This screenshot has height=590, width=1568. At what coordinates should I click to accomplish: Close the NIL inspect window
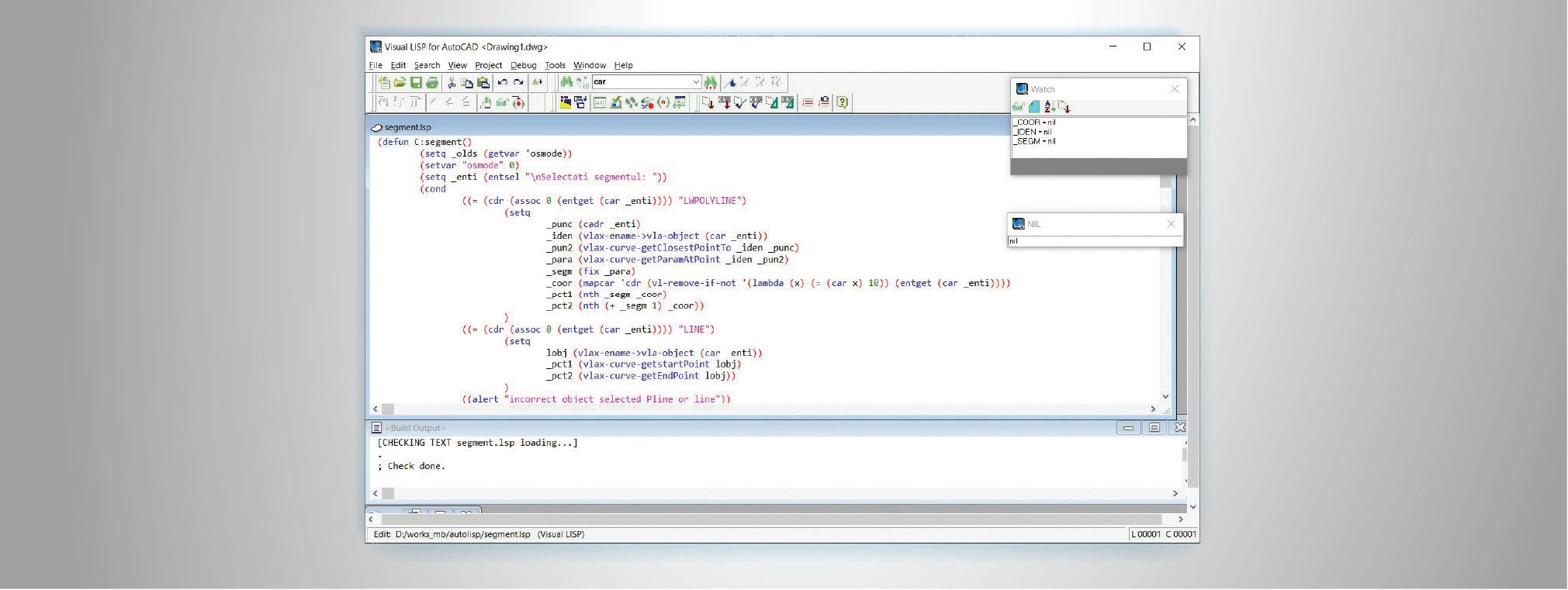coord(1172,224)
